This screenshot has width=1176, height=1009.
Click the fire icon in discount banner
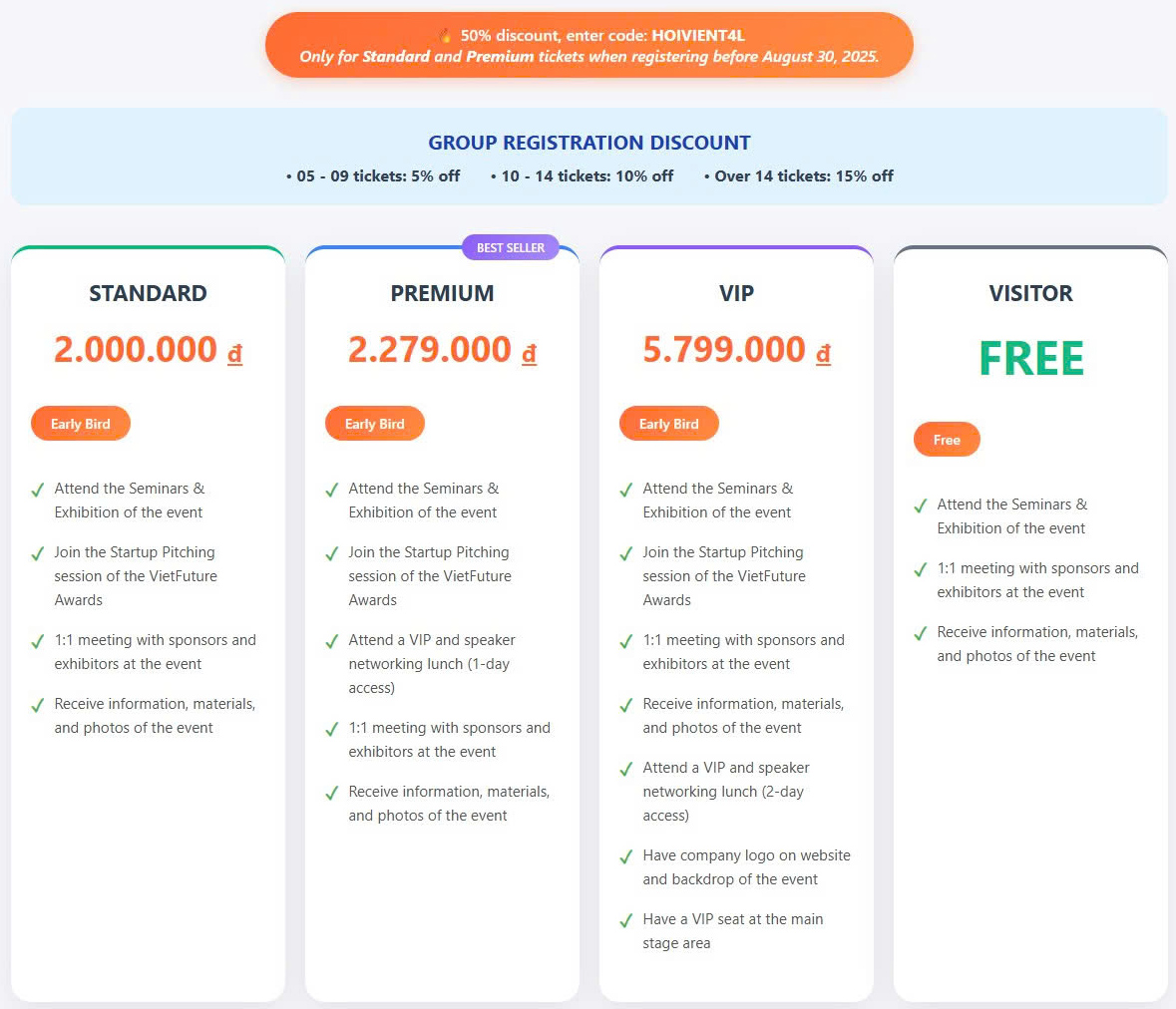446,35
